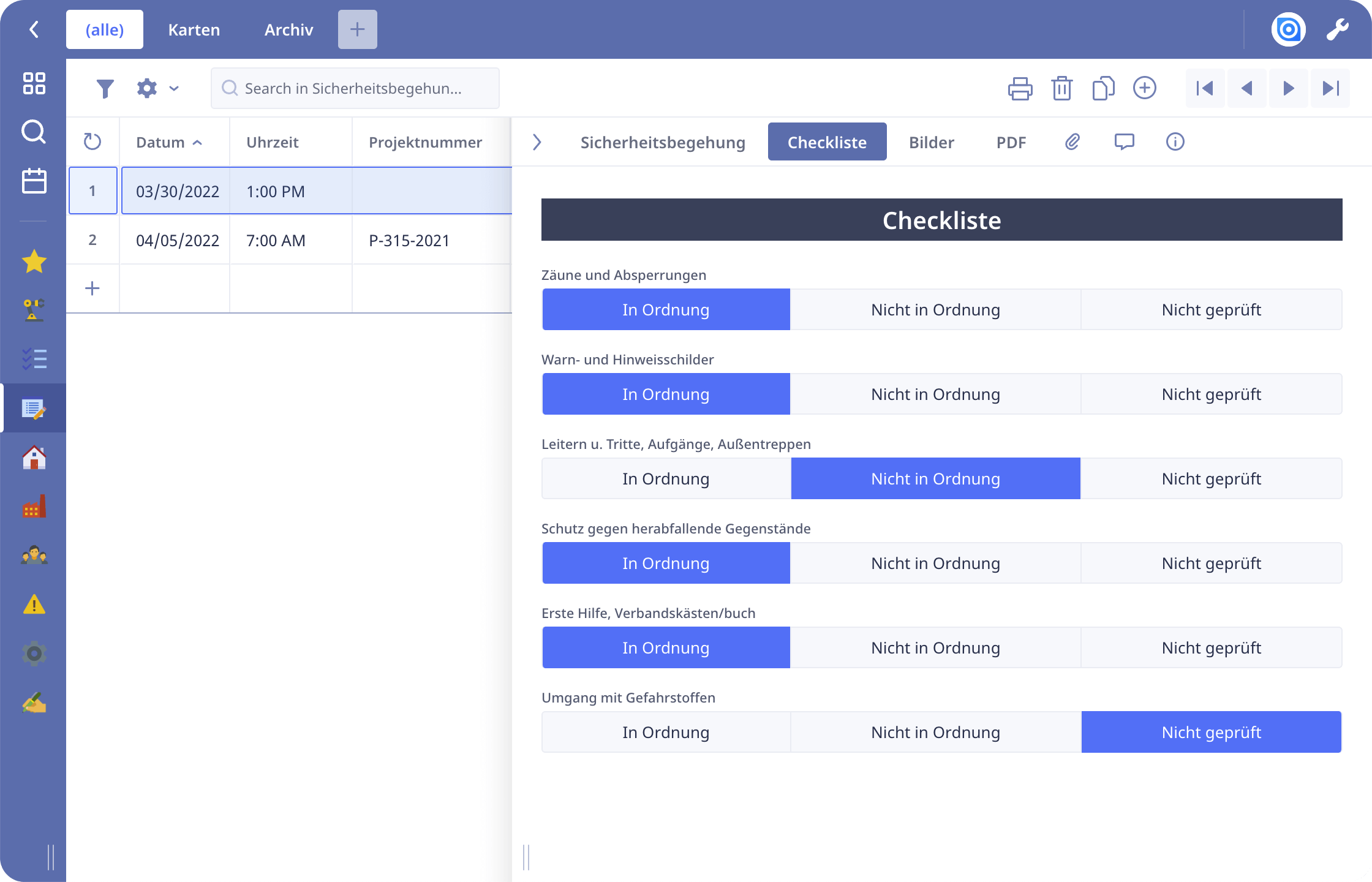
Task: Switch to the (alle) view tab
Action: tap(105, 29)
